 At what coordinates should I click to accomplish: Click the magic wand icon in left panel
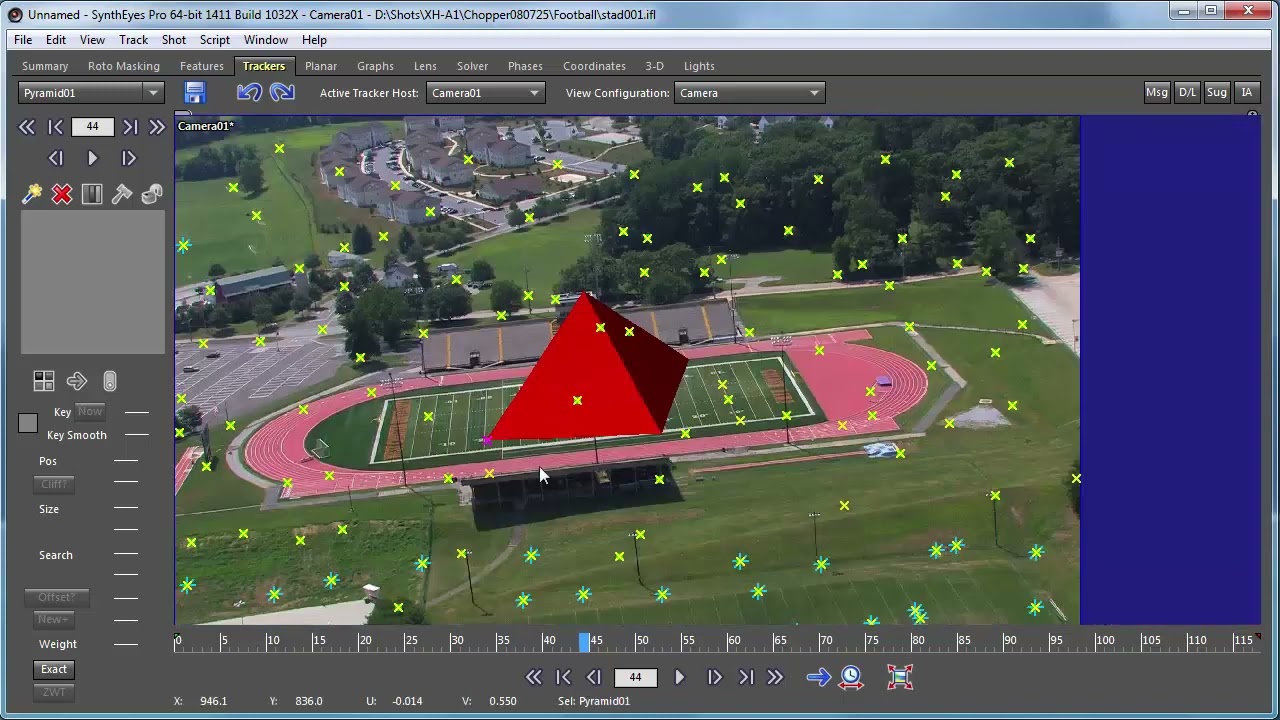pos(32,194)
